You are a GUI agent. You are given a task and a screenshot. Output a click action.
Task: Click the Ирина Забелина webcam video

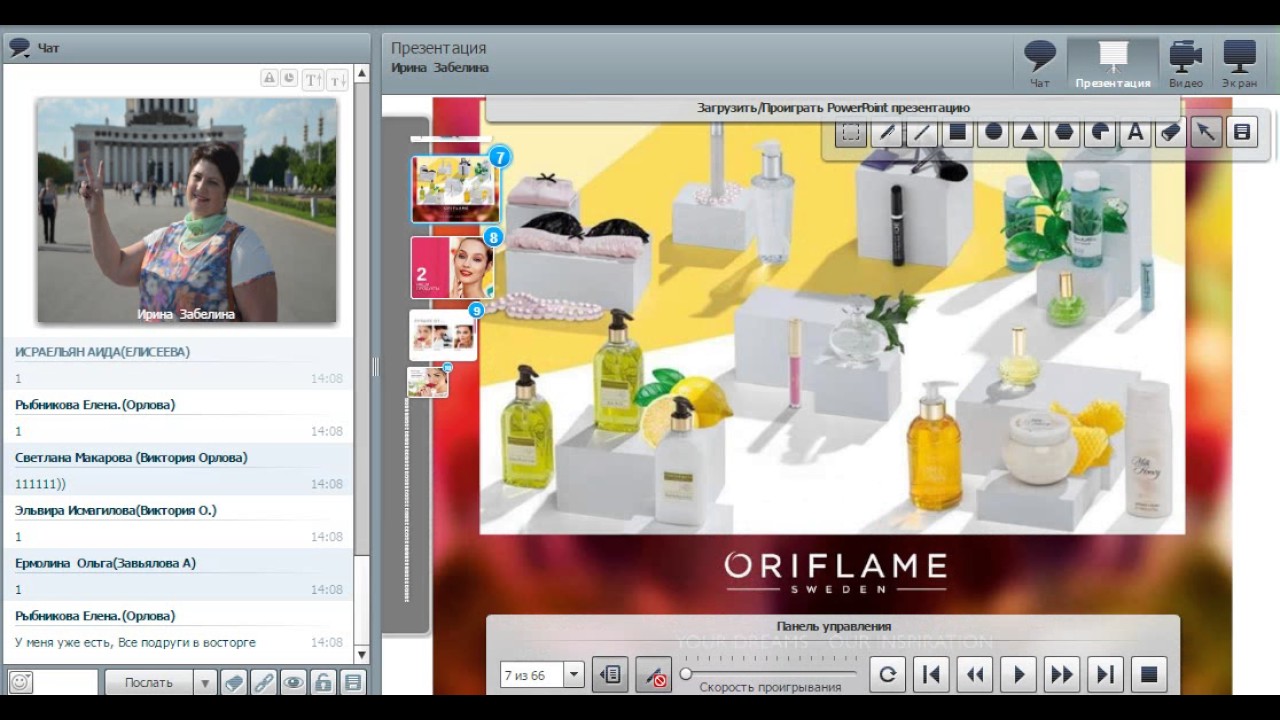click(x=186, y=210)
